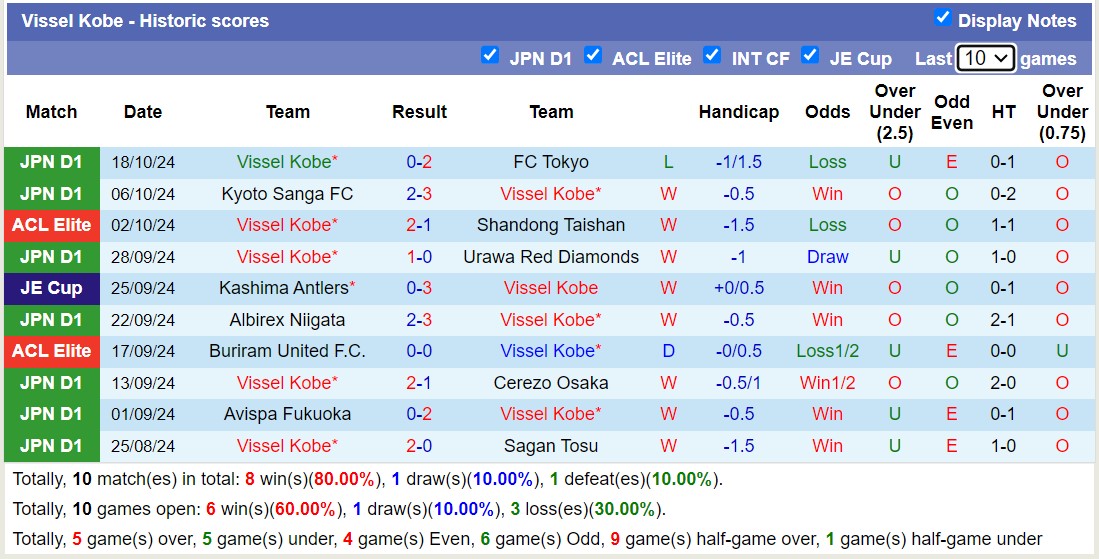
Task: Toggle the INT CF competition checkbox
Action: [x=712, y=55]
